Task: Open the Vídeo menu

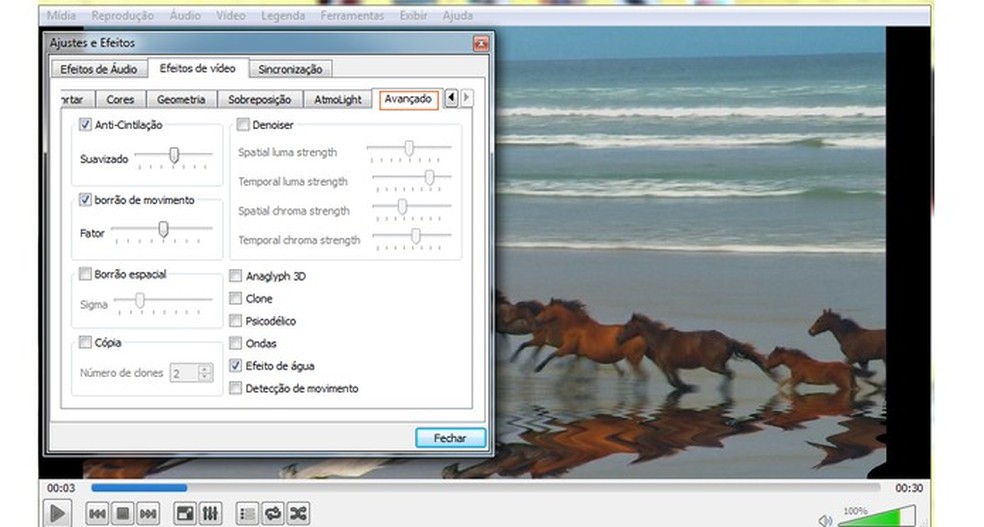Action: coord(230,16)
